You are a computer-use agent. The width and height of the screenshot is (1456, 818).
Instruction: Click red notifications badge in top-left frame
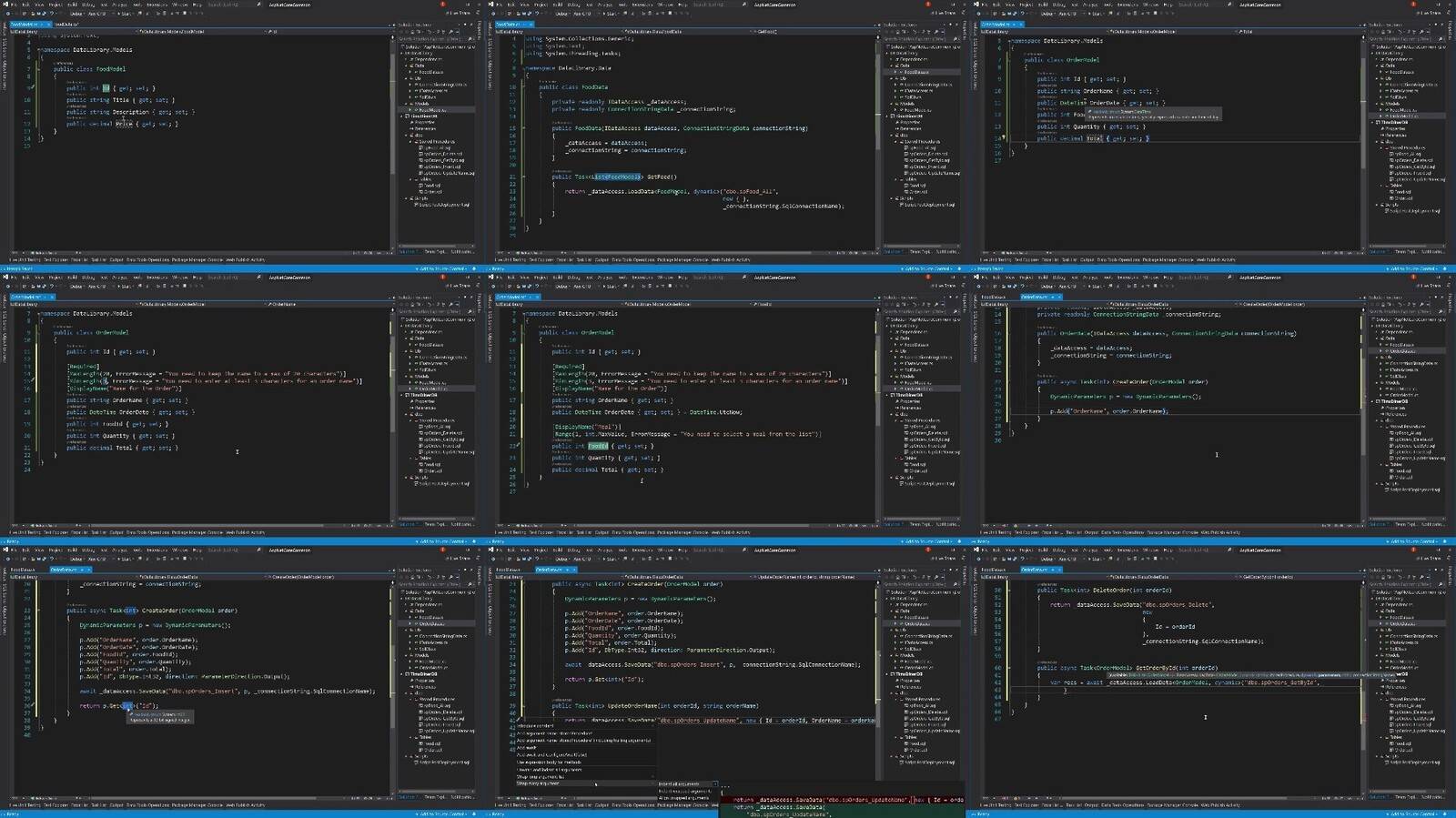(x=443, y=4)
